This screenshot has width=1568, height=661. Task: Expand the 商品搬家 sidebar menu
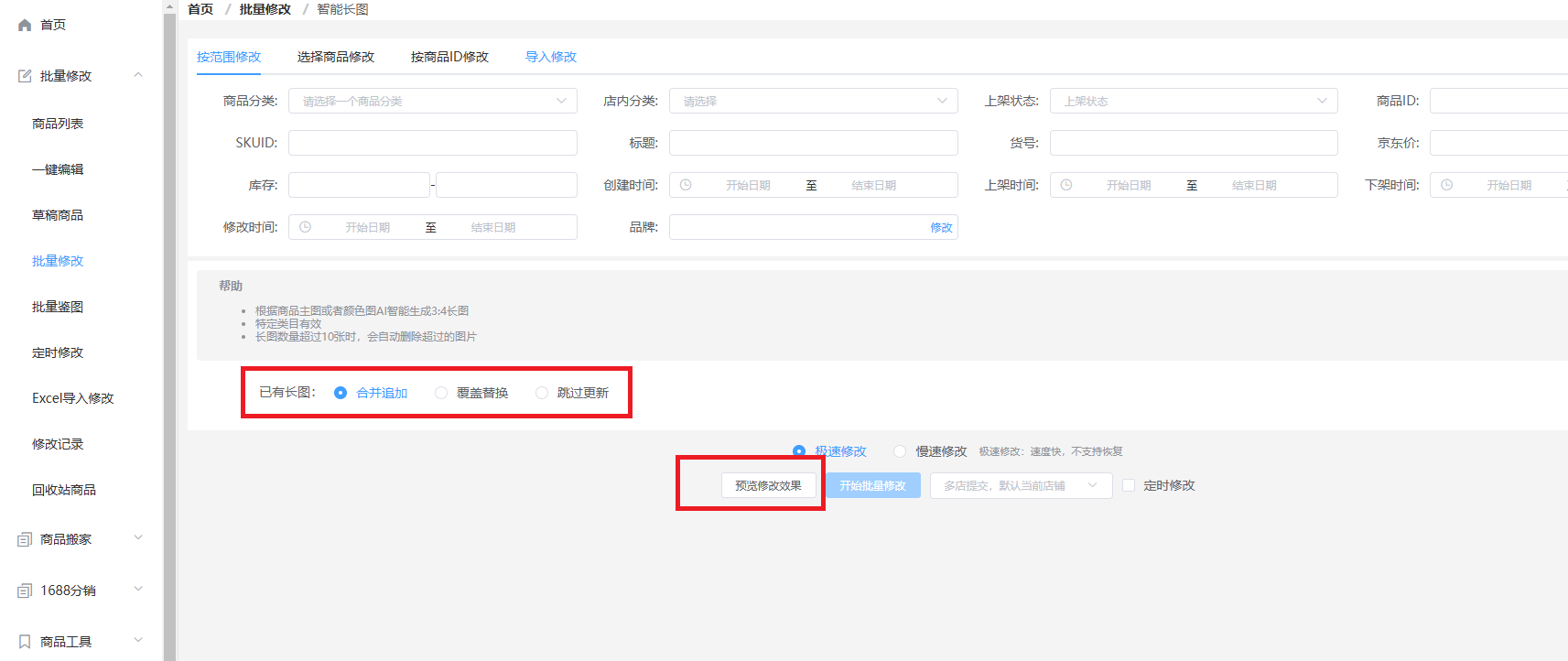point(138,538)
